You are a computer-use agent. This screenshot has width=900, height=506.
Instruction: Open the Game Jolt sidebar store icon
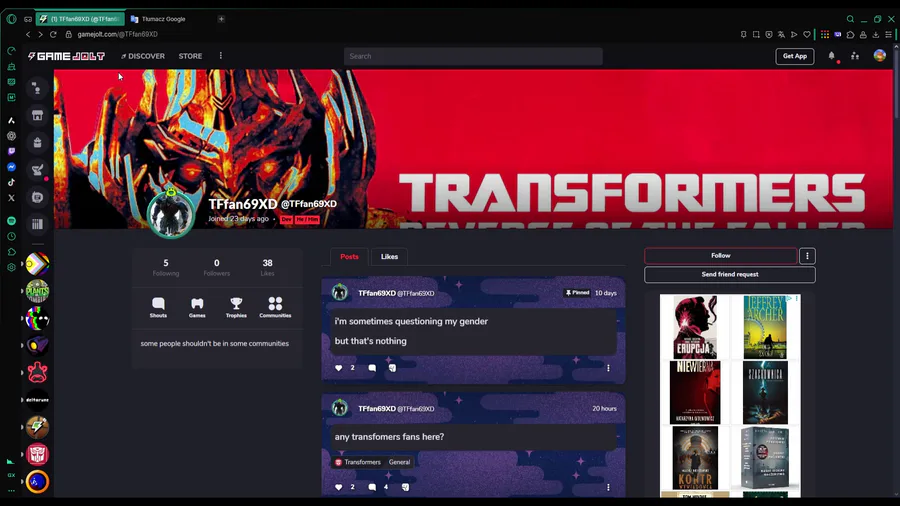37,115
